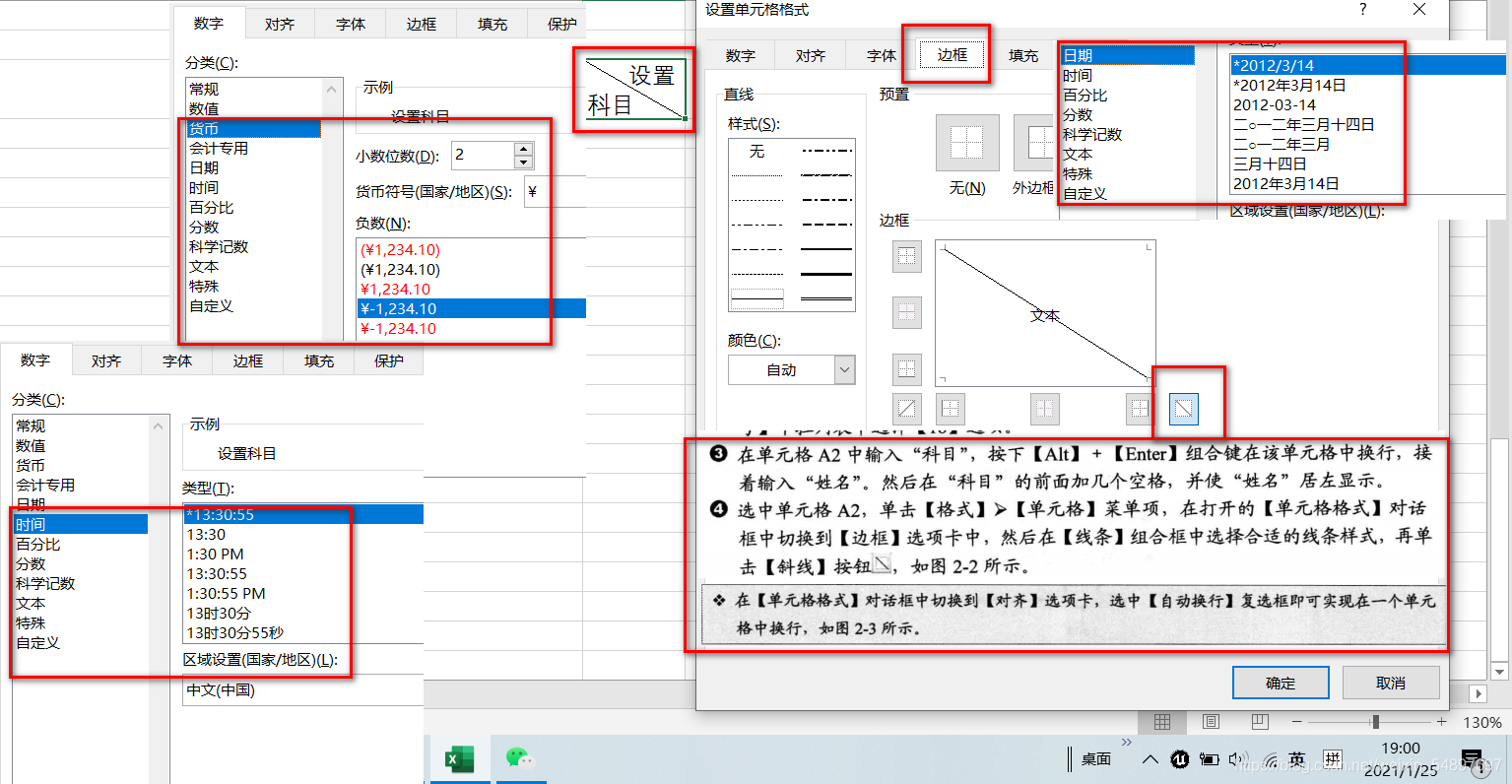Adjust the status bar zoom slider
Viewport: 1512px width, 784px height.
tap(1375, 722)
